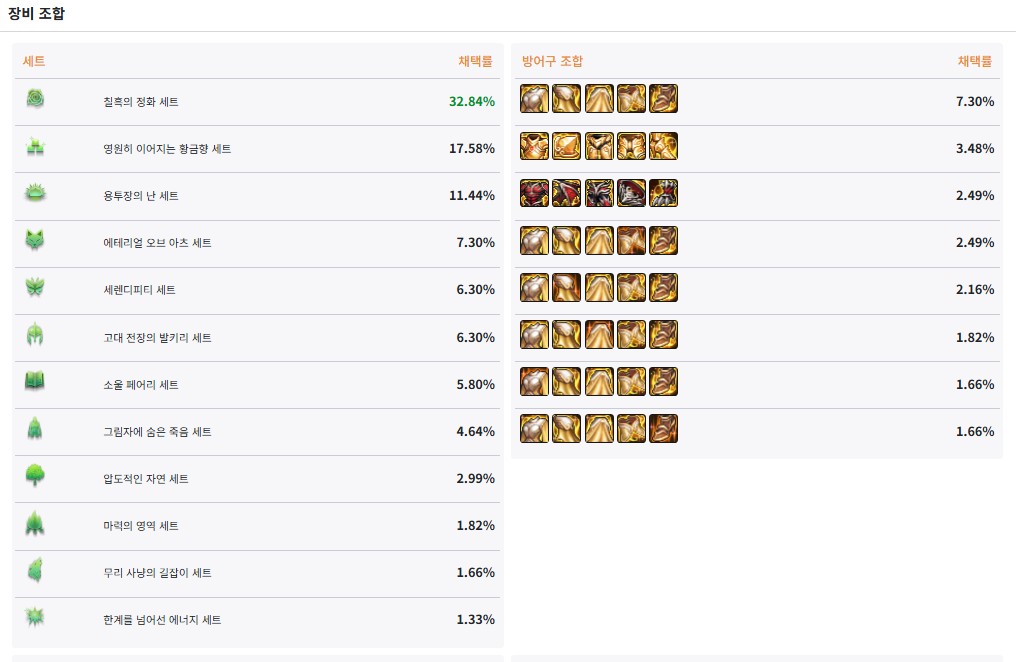Click the 방어구 조합 column header

click(x=552, y=61)
